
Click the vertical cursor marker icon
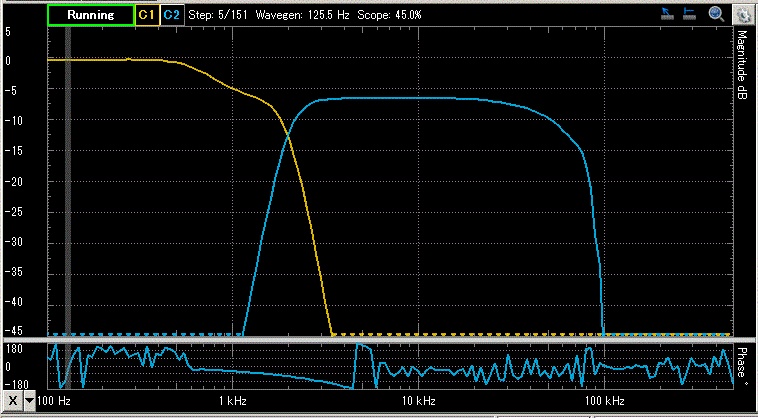click(x=689, y=14)
